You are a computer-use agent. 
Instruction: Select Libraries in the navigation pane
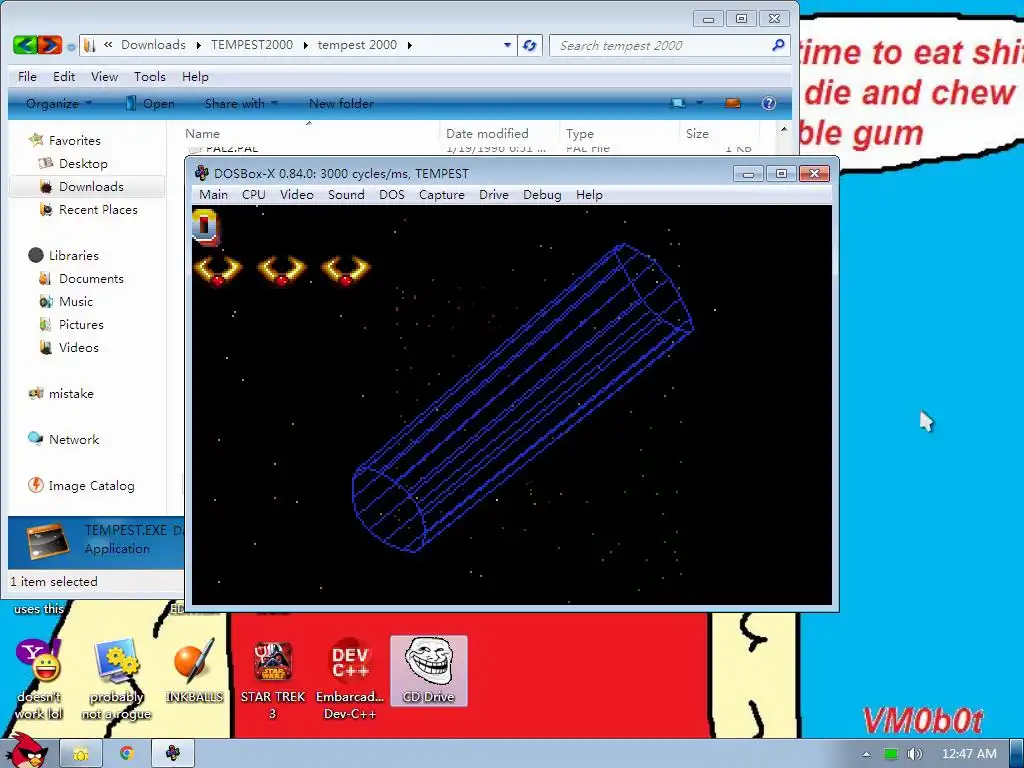click(64, 255)
